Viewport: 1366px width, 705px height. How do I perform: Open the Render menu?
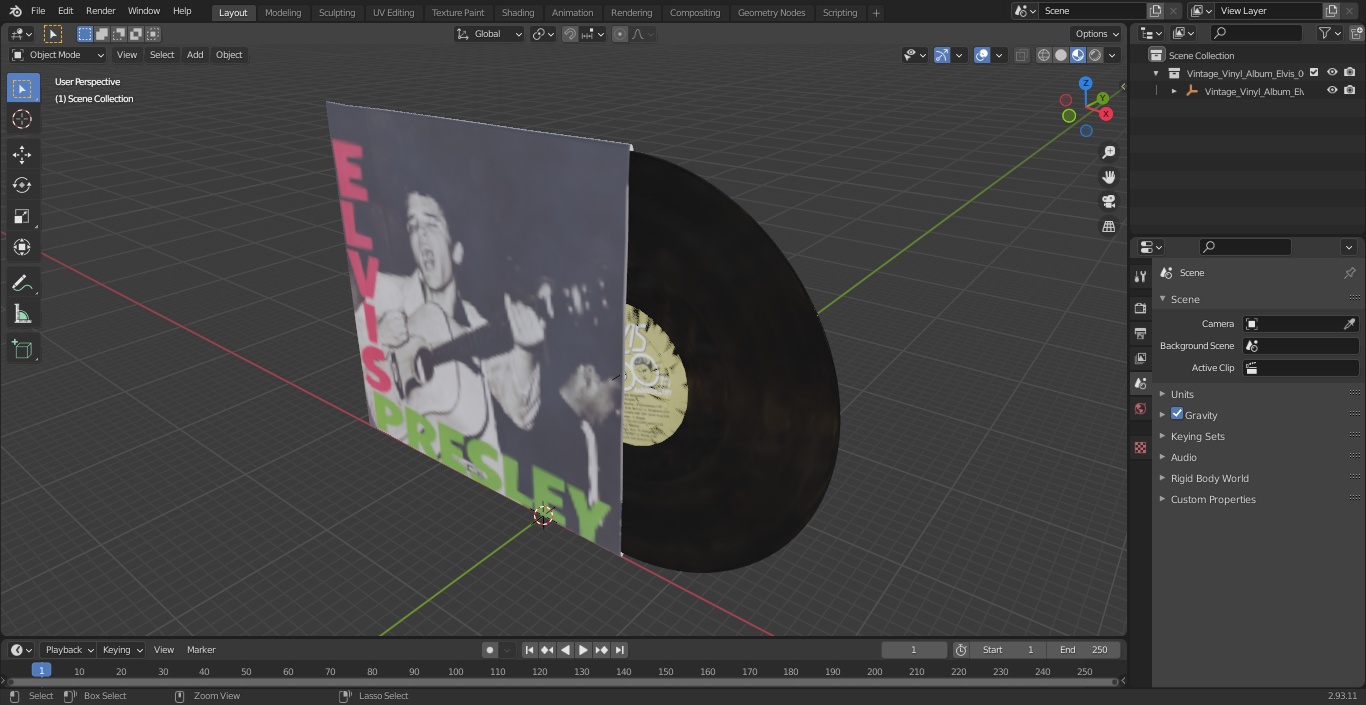[x=100, y=11]
